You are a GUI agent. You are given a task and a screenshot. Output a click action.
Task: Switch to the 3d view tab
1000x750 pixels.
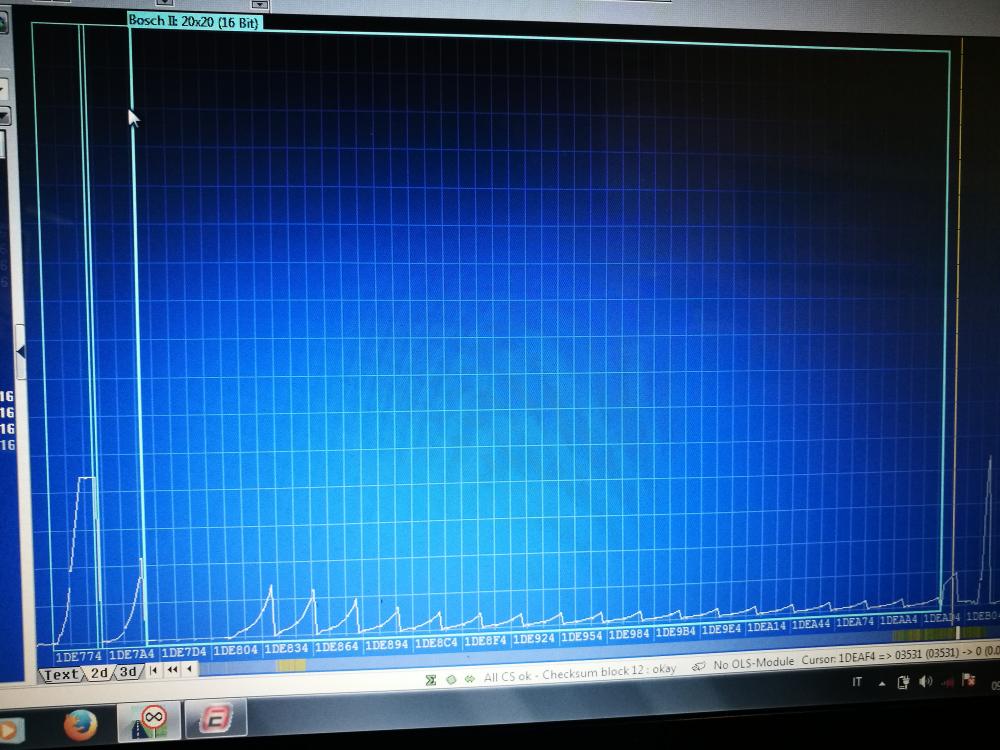coord(128,672)
